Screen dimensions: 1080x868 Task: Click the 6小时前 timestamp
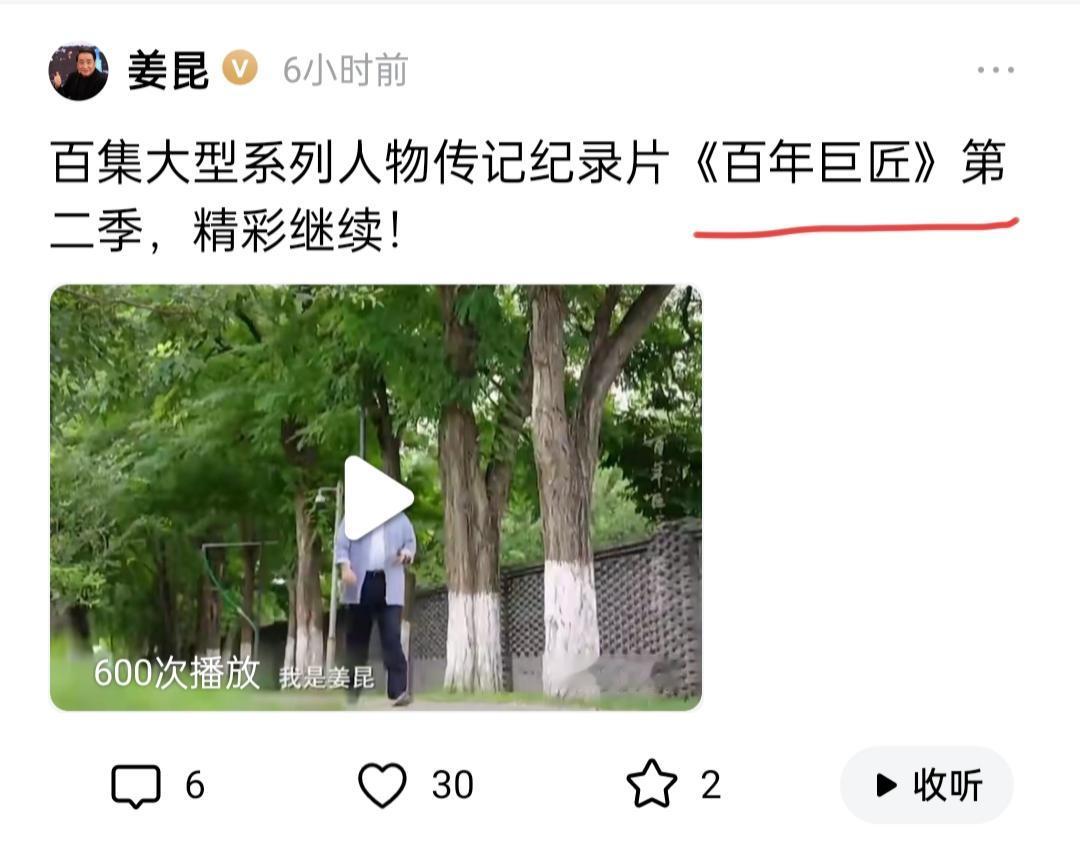click(345, 71)
